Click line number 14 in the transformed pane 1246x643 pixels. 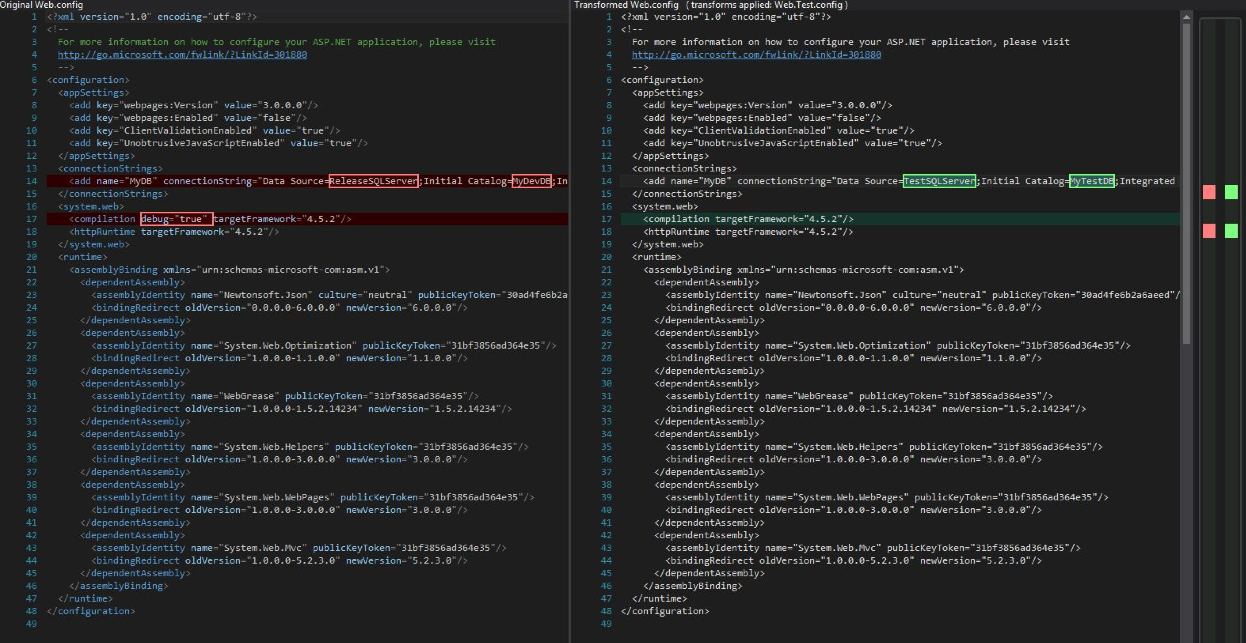tap(605, 181)
